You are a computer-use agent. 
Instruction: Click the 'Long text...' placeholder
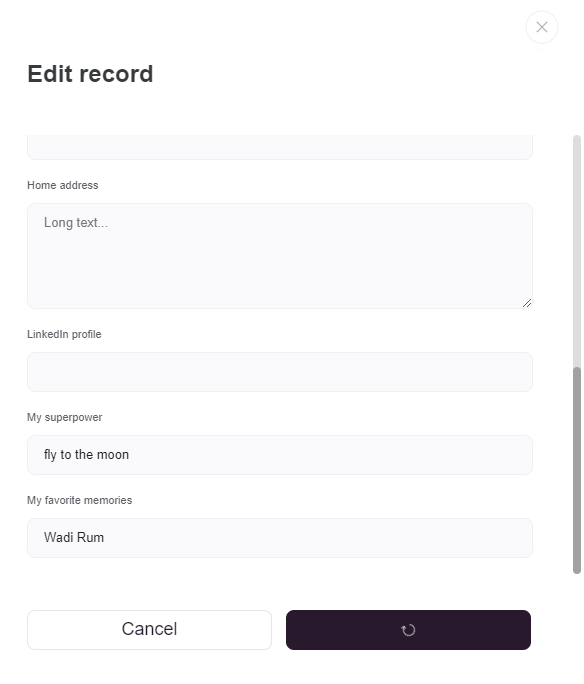coord(76,223)
